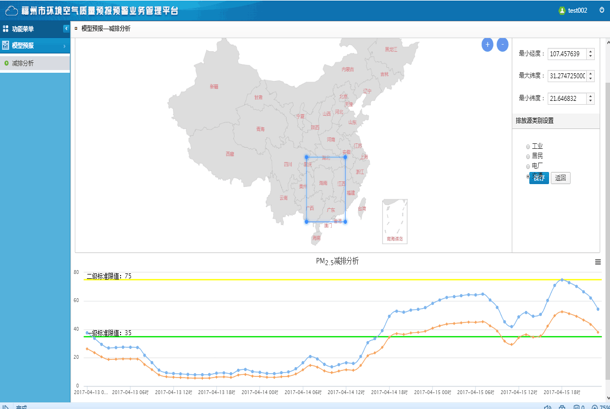
Task: Select the 电厂 radio option
Action: click(528, 166)
